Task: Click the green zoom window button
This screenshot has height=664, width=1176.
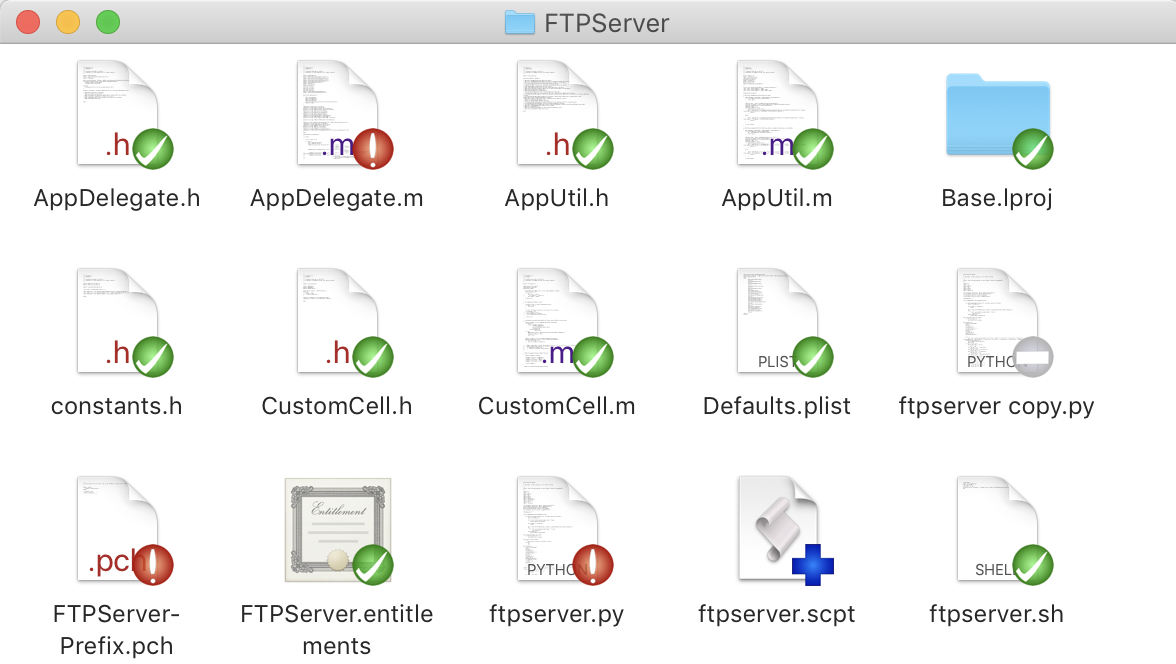Action: [107, 22]
